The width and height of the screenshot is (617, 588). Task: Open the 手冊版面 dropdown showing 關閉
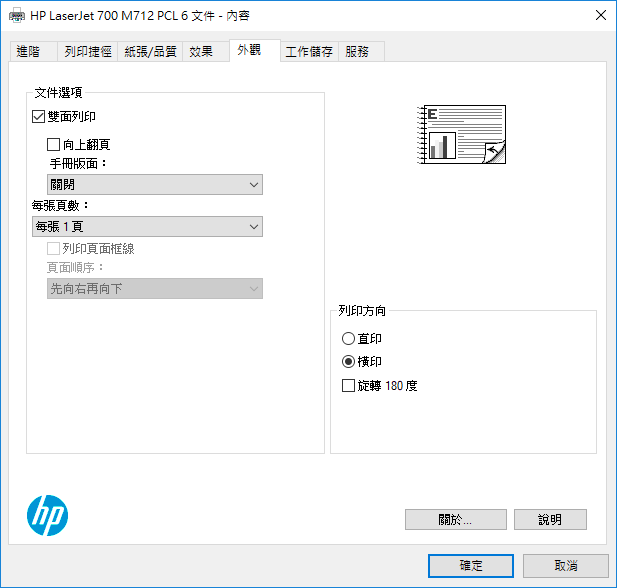point(155,185)
